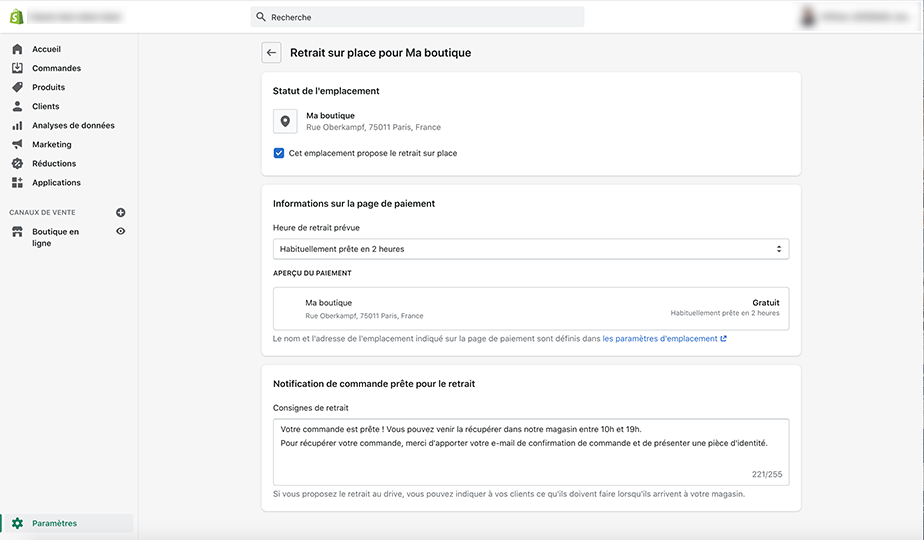This screenshot has height=540, width=924.
Task: Click the Réductions discount badge icon
Action: (17, 164)
